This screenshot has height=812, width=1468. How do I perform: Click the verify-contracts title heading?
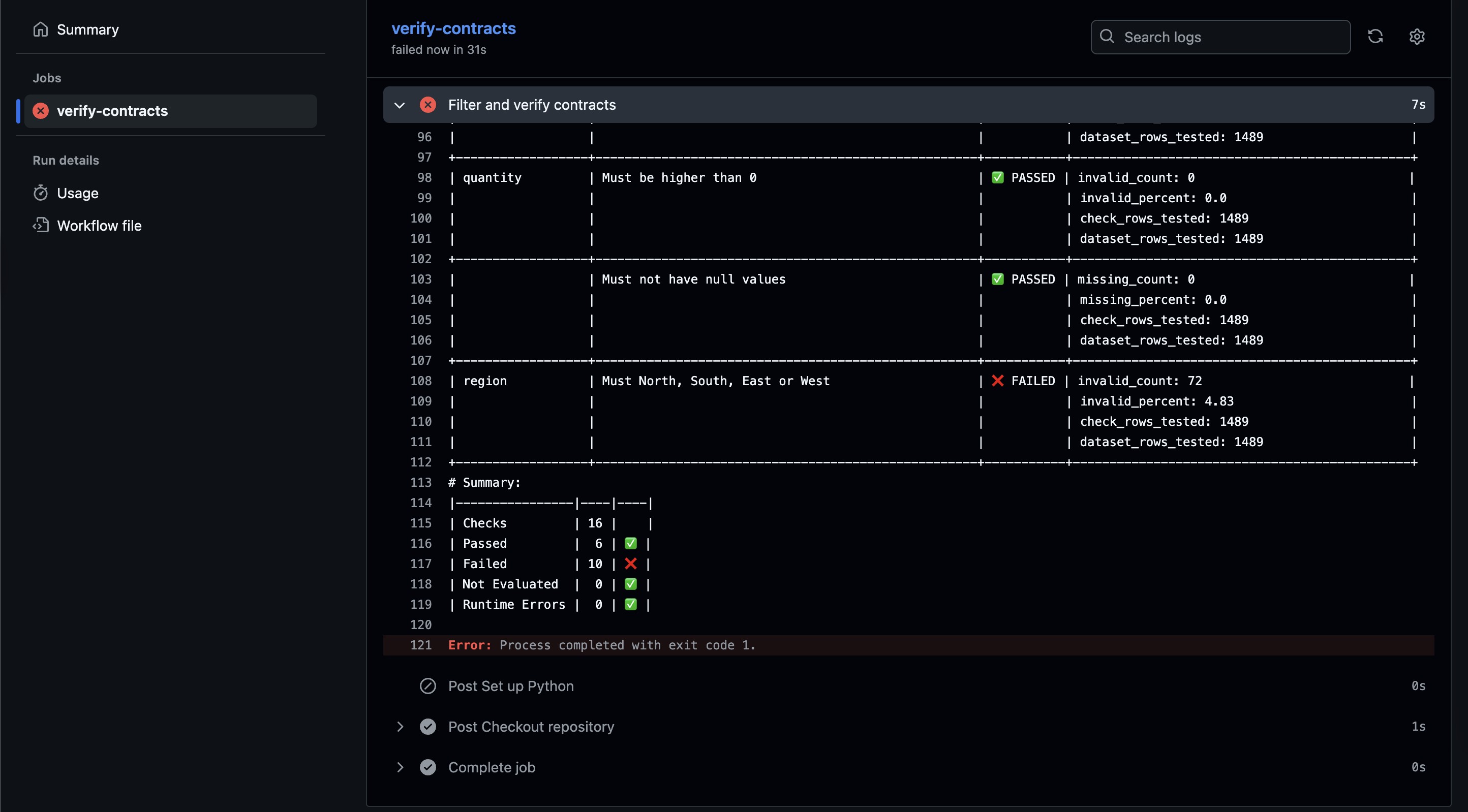[453, 28]
